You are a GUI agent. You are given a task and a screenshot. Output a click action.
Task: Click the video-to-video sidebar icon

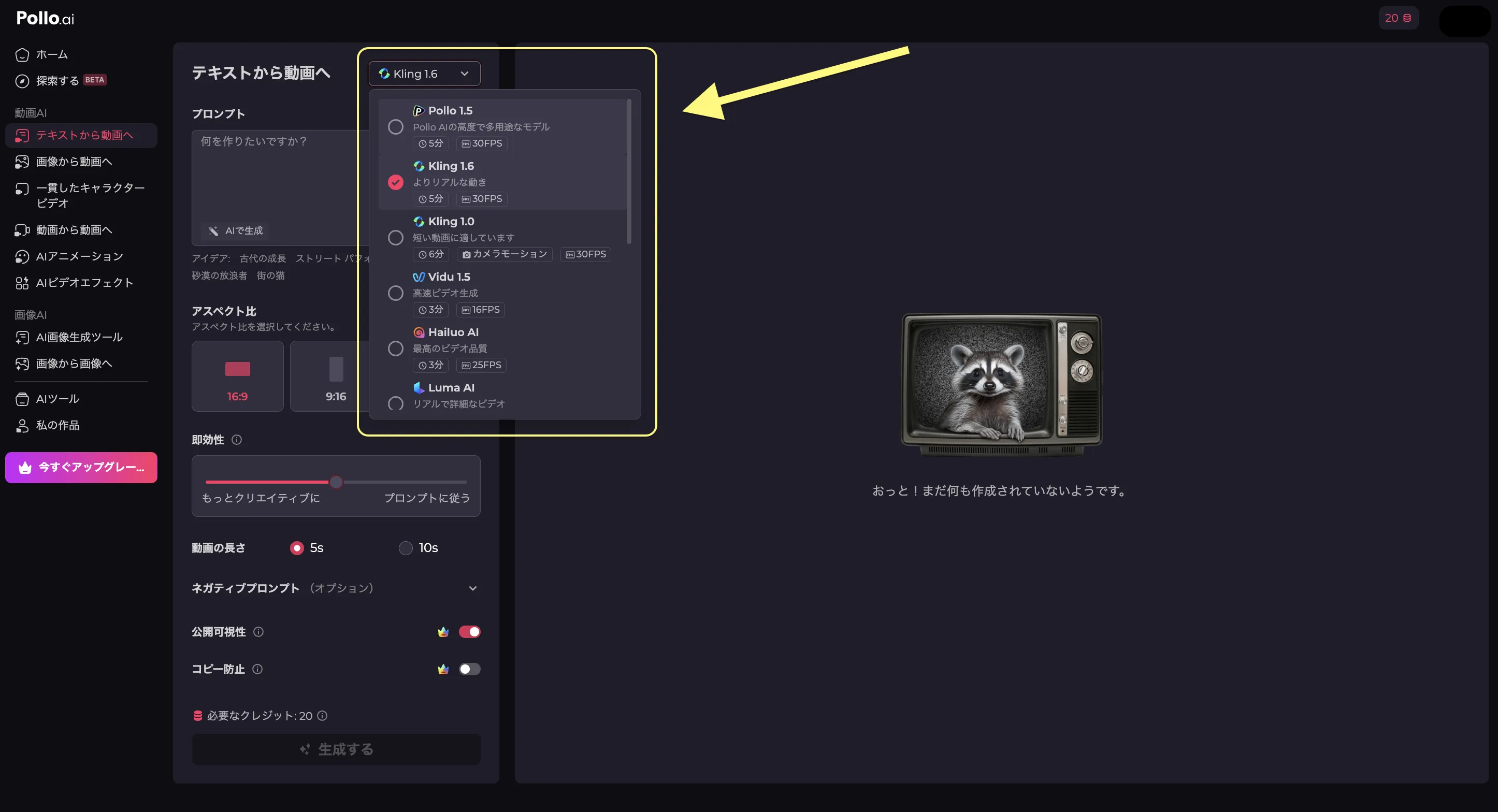(22, 230)
